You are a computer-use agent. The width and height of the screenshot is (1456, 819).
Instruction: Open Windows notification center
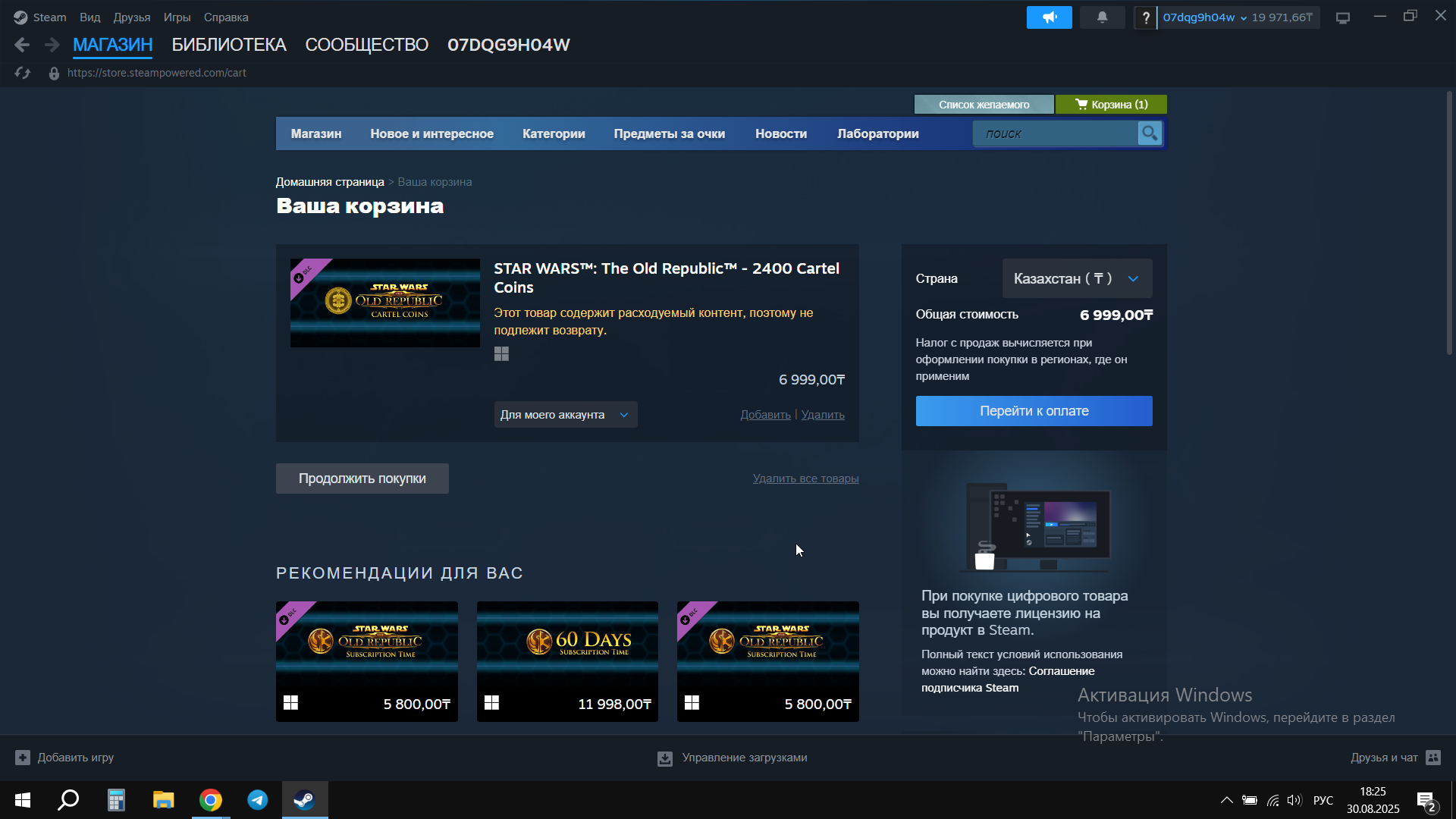click(1426, 801)
